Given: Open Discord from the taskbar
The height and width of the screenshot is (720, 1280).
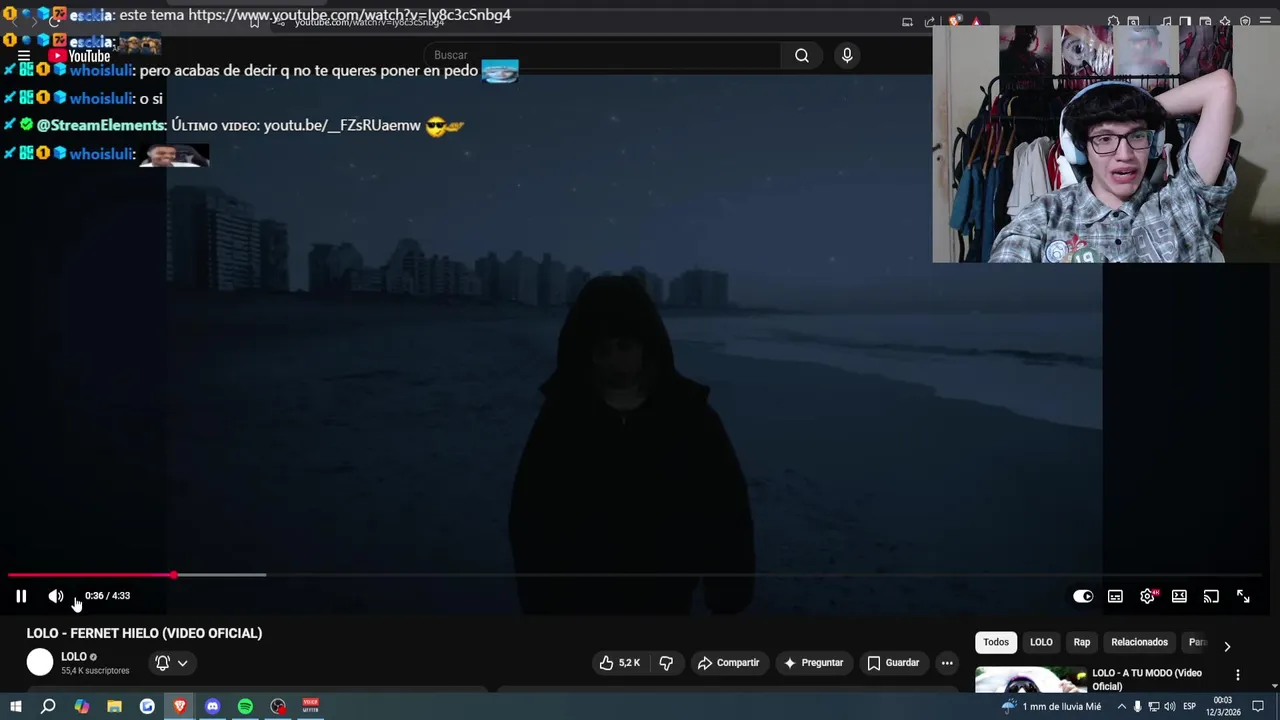Looking at the screenshot, I should 212,706.
